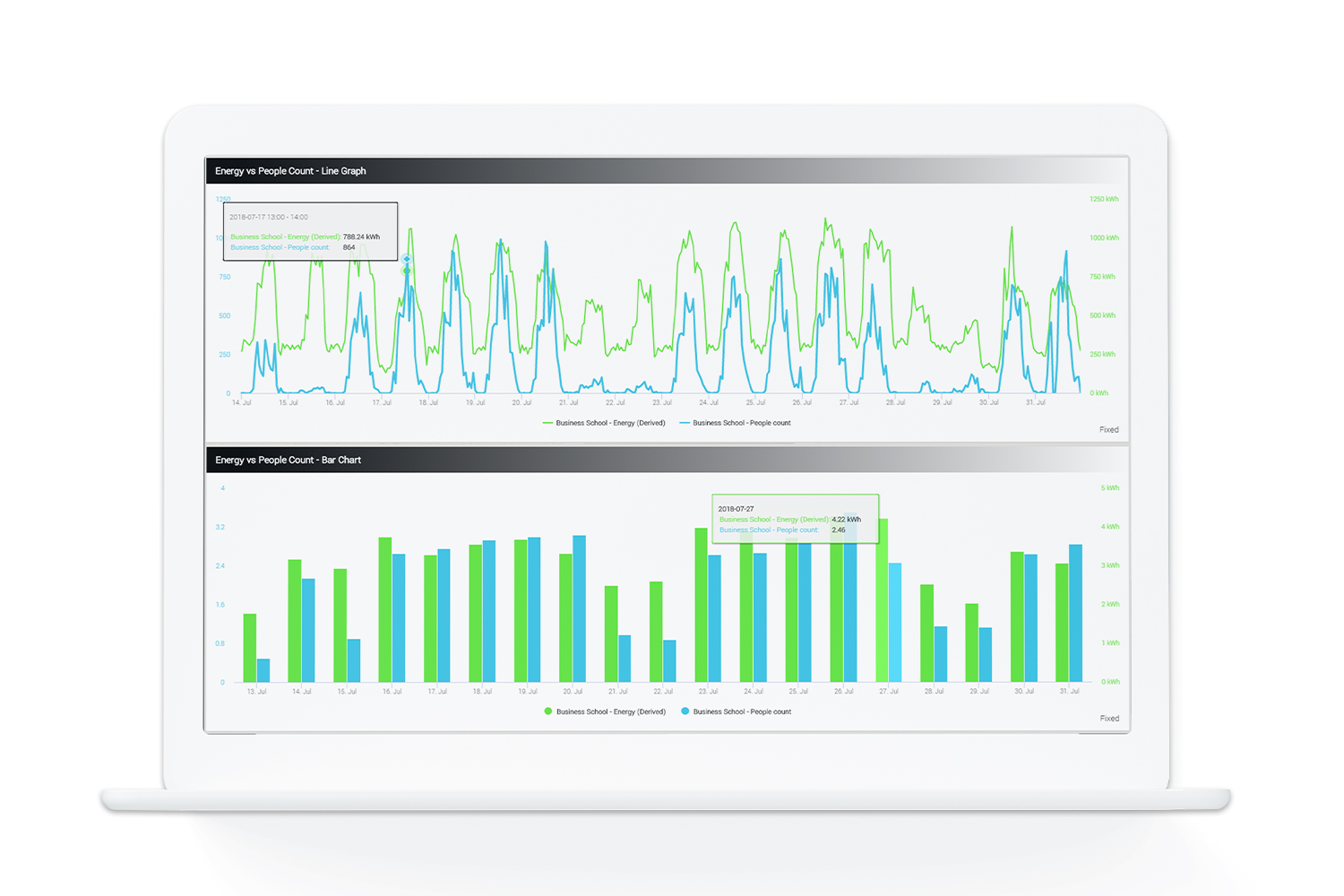This screenshot has height=896, width=1344.
Task: Click the '31. Jul' axis label on the line graph
Action: pos(1036,403)
